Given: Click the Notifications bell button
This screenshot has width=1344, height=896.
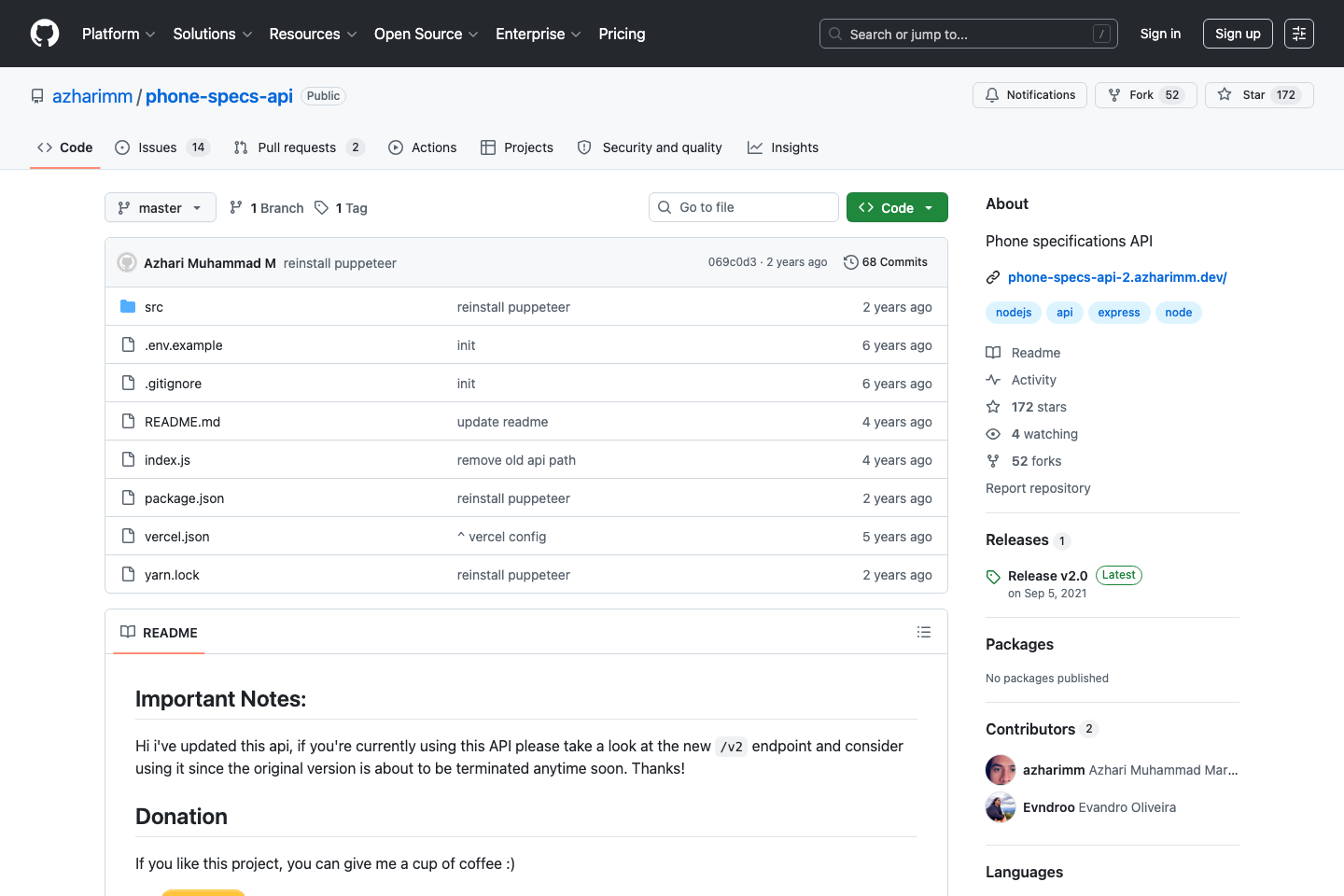Looking at the screenshot, I should (1029, 95).
